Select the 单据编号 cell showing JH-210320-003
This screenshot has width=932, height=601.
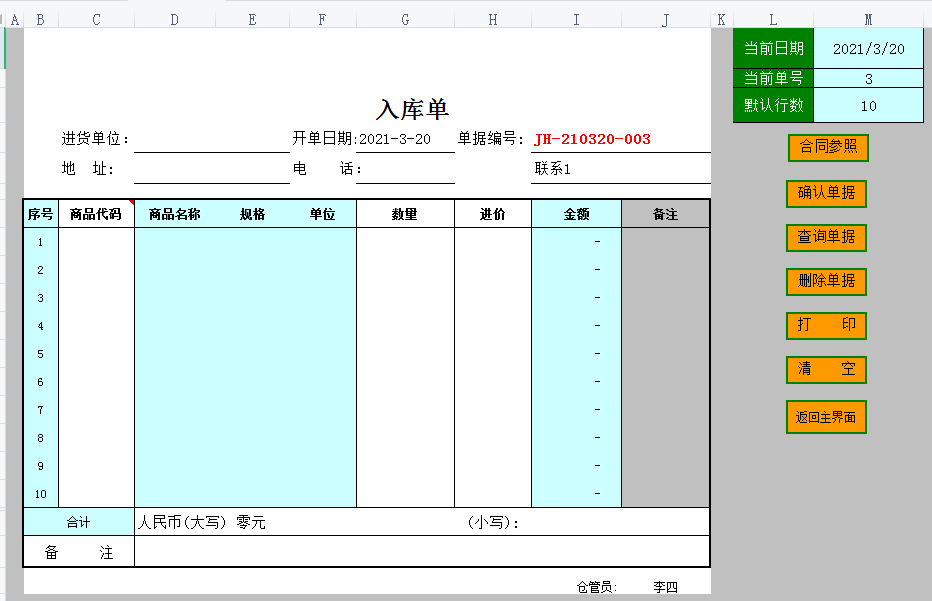[x=590, y=139]
